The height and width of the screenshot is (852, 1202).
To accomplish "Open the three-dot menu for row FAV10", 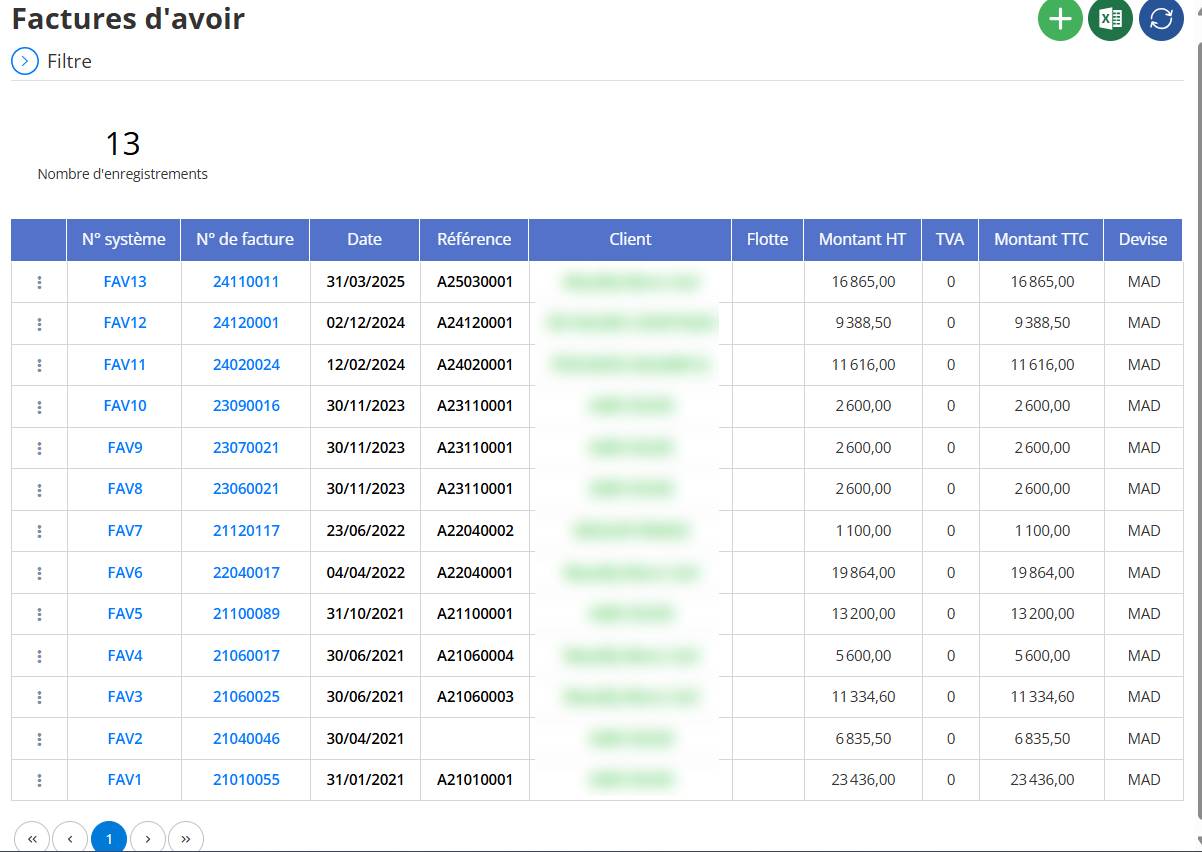I will 39,406.
